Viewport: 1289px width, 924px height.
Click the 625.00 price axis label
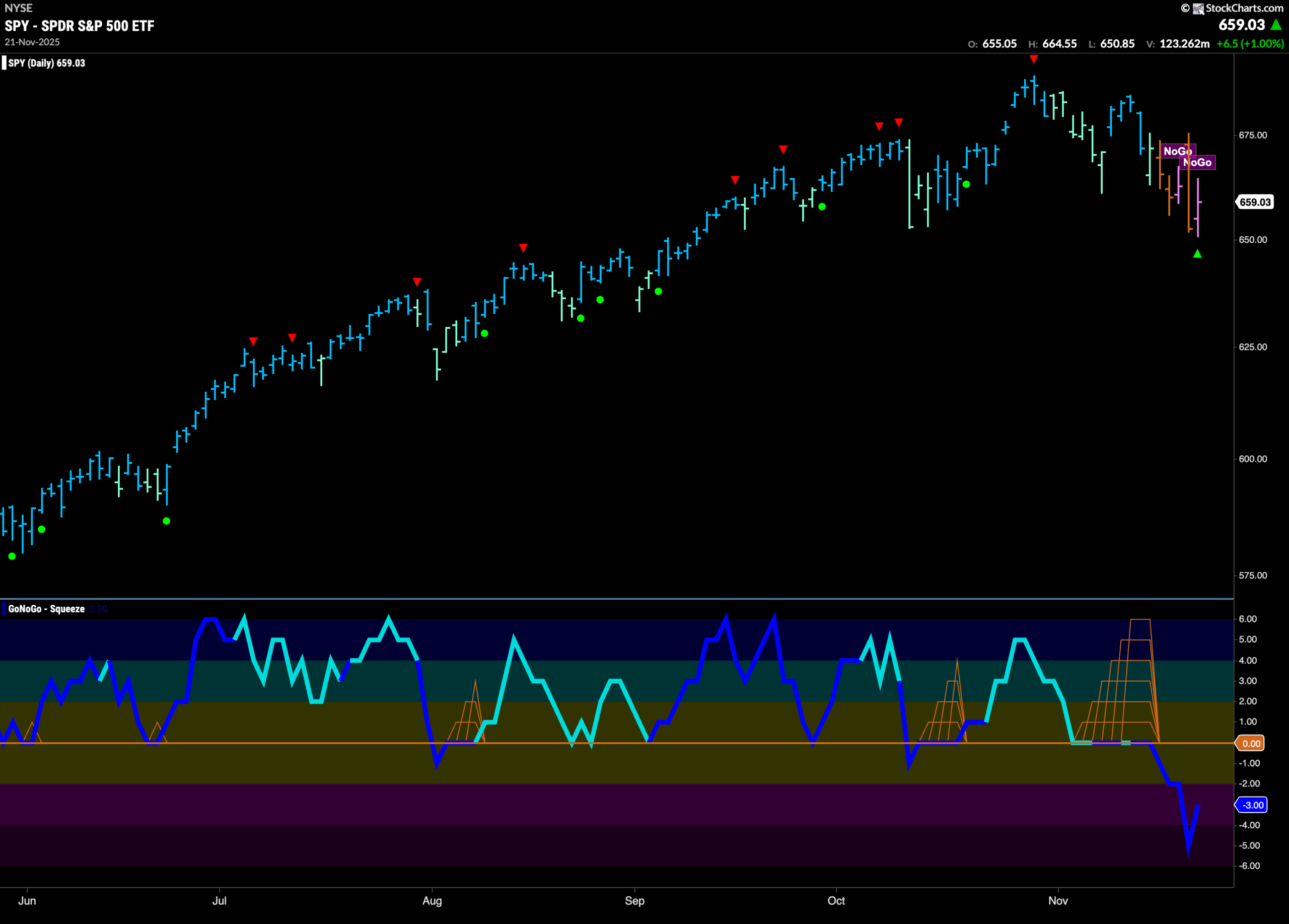(x=1253, y=347)
